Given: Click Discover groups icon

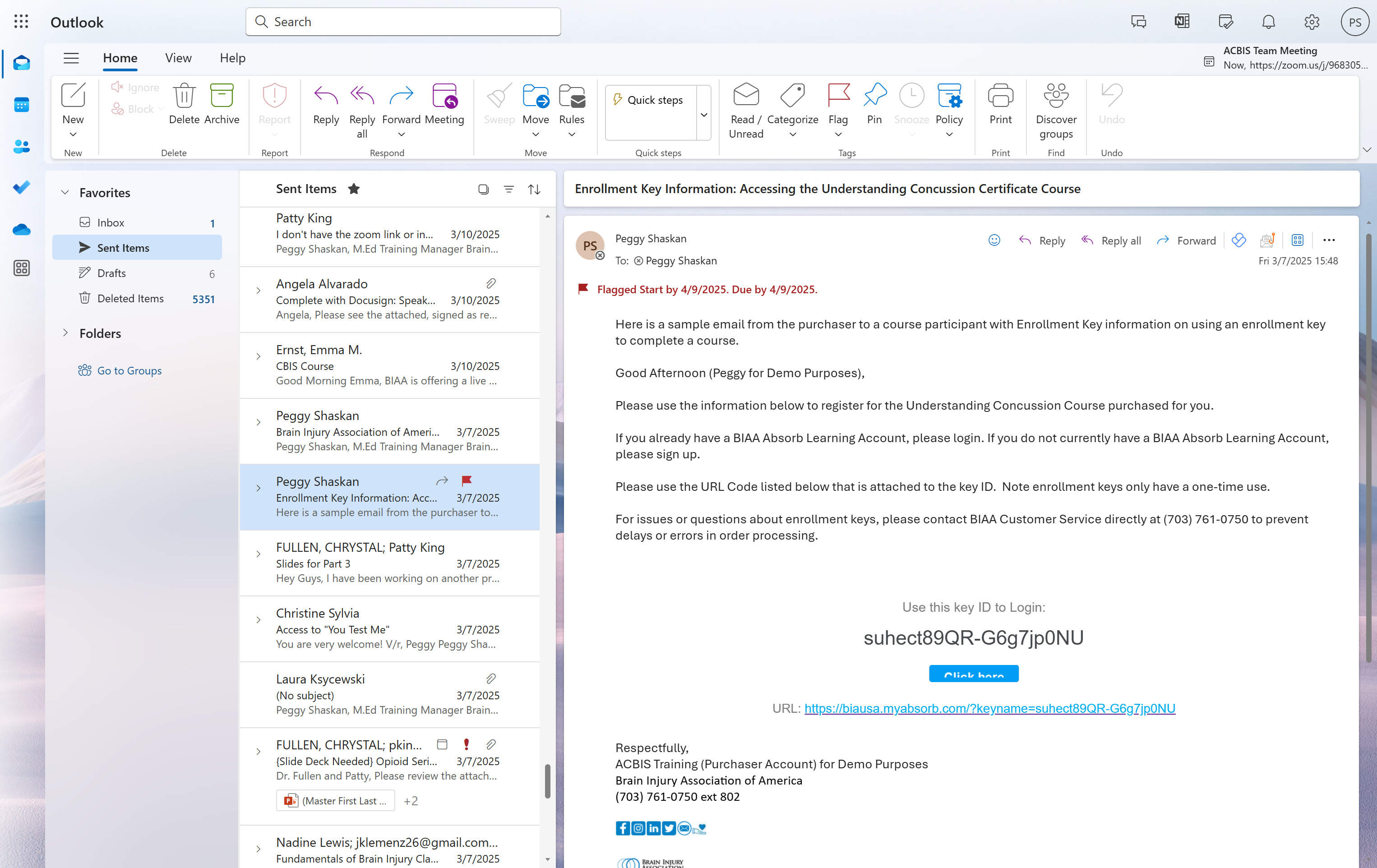Looking at the screenshot, I should click(1056, 111).
